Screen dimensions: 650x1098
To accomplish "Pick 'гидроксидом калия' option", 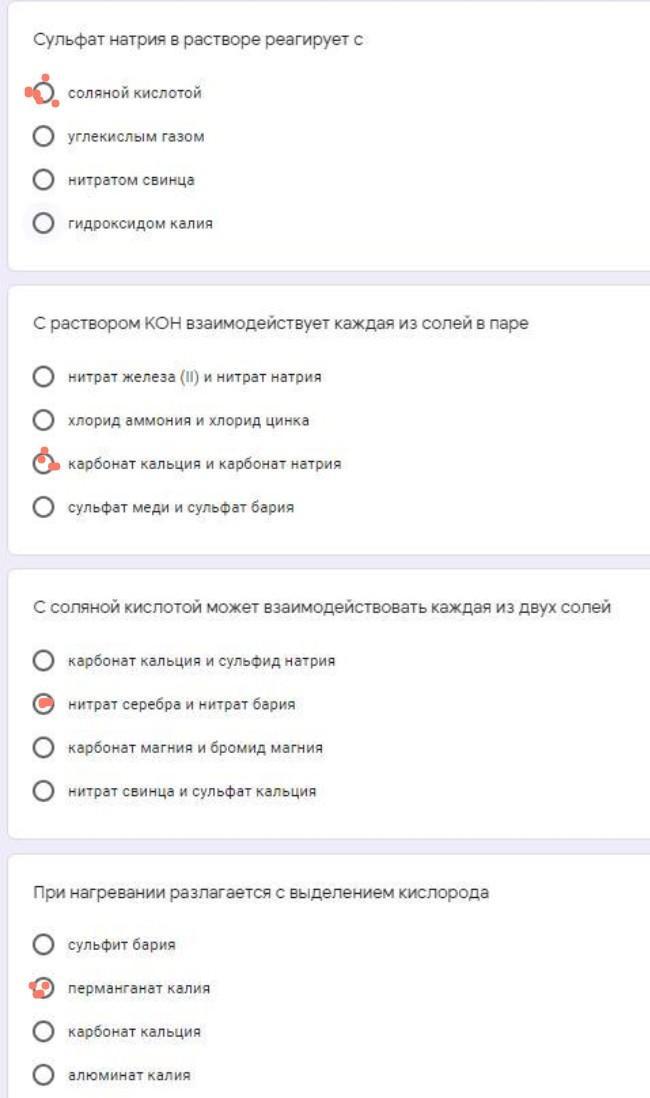I will point(43,224).
